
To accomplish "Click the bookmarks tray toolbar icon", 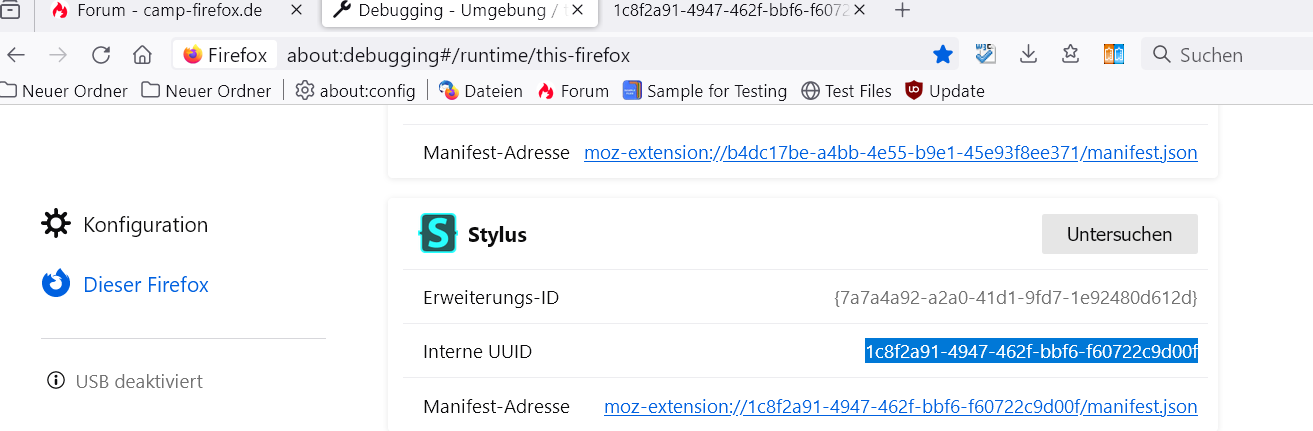I will pyautogui.click(x=1071, y=55).
